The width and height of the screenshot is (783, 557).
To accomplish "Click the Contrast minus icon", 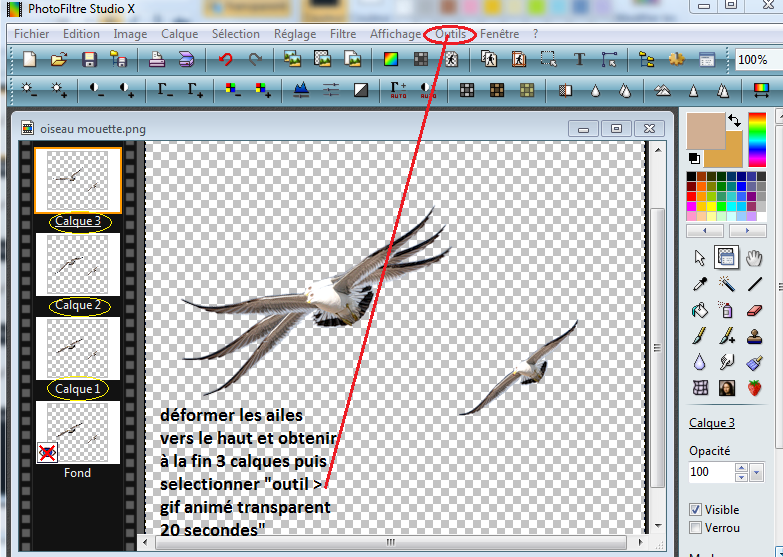I will 96,90.
